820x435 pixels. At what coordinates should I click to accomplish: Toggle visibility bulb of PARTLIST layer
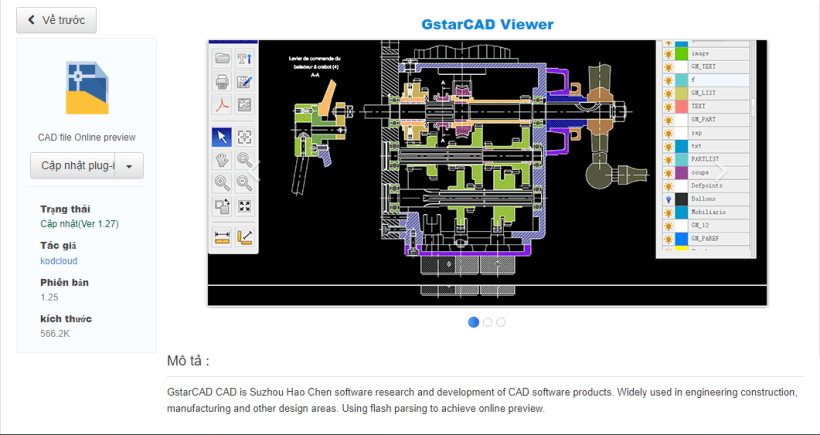click(668, 159)
